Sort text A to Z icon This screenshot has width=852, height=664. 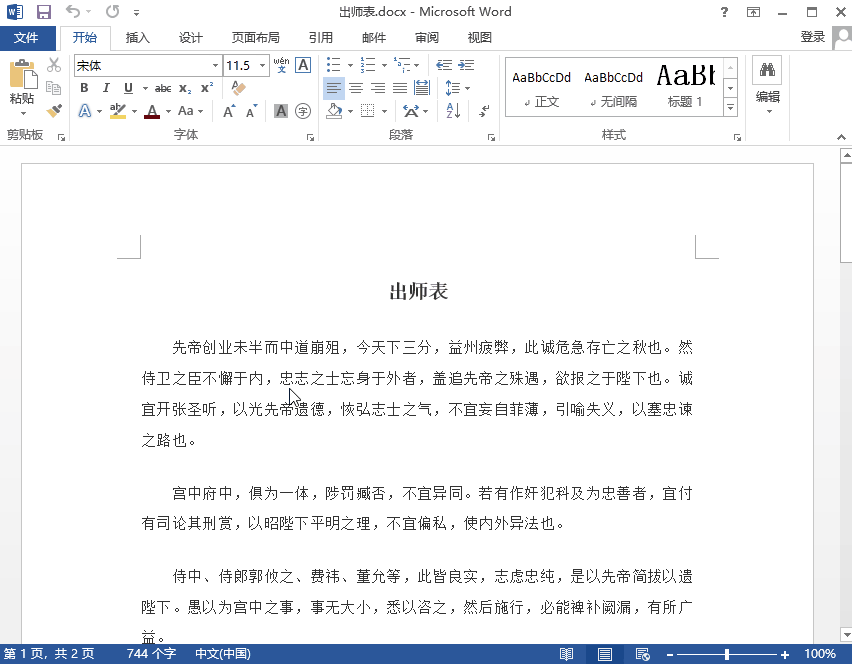click(x=453, y=111)
